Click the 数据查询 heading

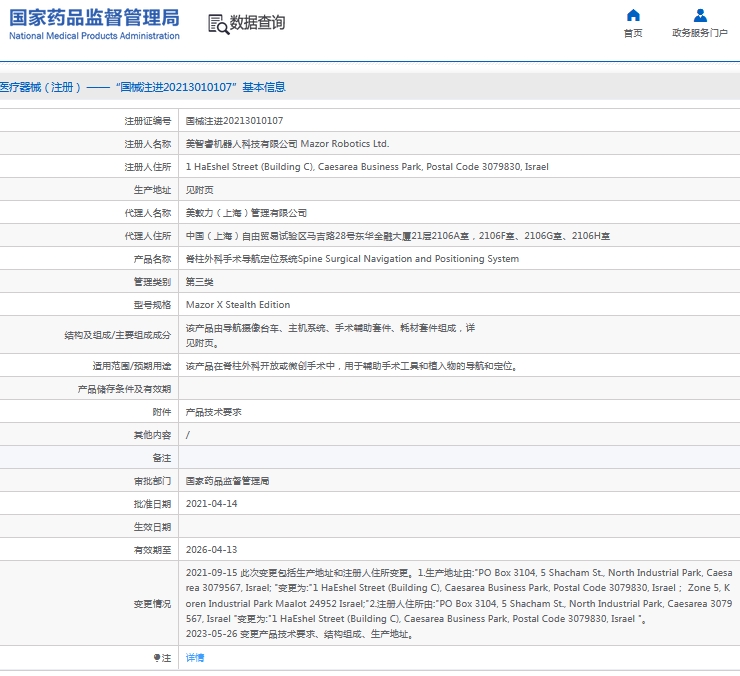(x=257, y=22)
